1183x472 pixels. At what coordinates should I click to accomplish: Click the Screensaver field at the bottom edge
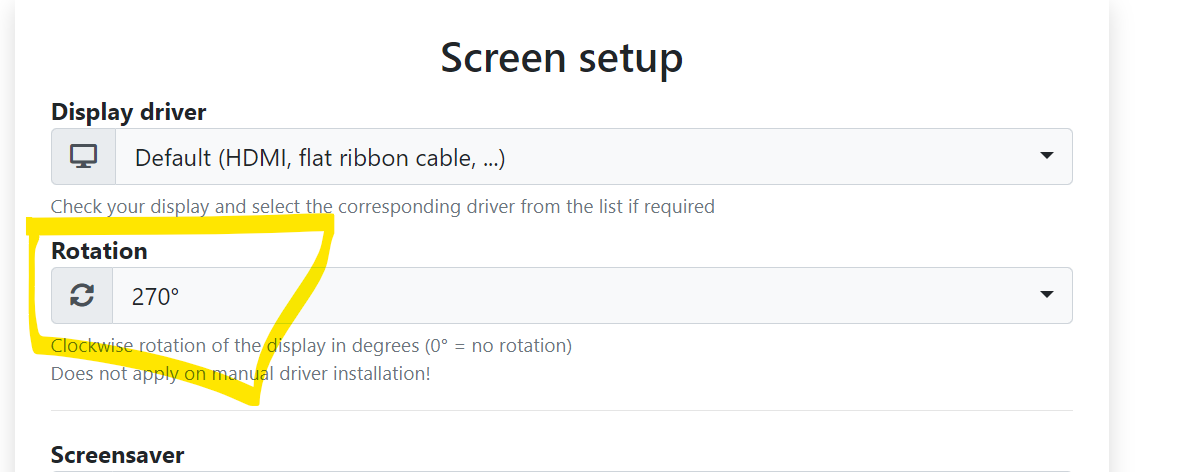561,470
